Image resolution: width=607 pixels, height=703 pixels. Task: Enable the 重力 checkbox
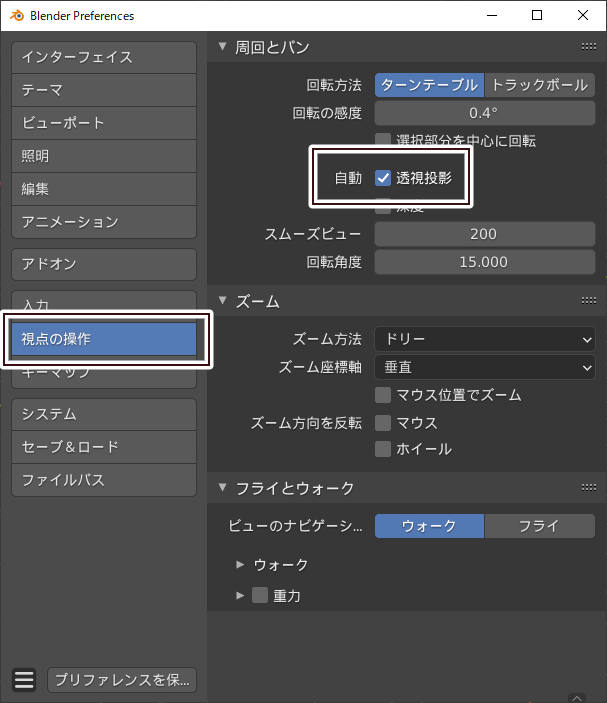260,595
